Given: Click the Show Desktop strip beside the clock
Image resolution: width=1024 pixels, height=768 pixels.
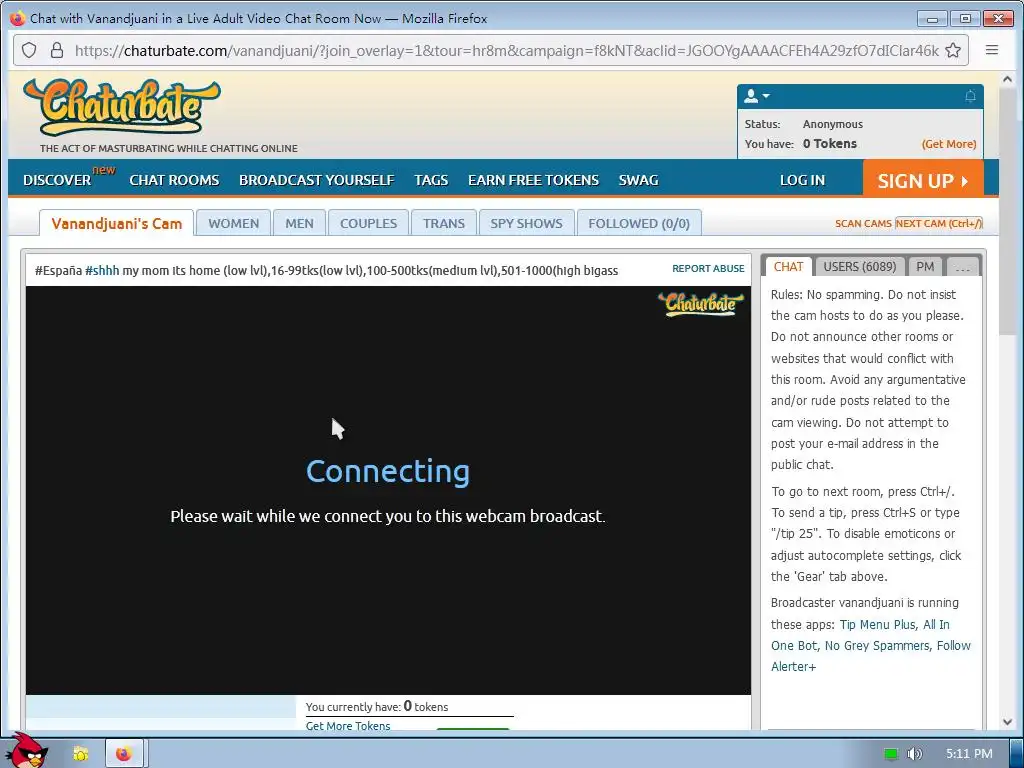Looking at the screenshot, I should click(x=1017, y=754).
